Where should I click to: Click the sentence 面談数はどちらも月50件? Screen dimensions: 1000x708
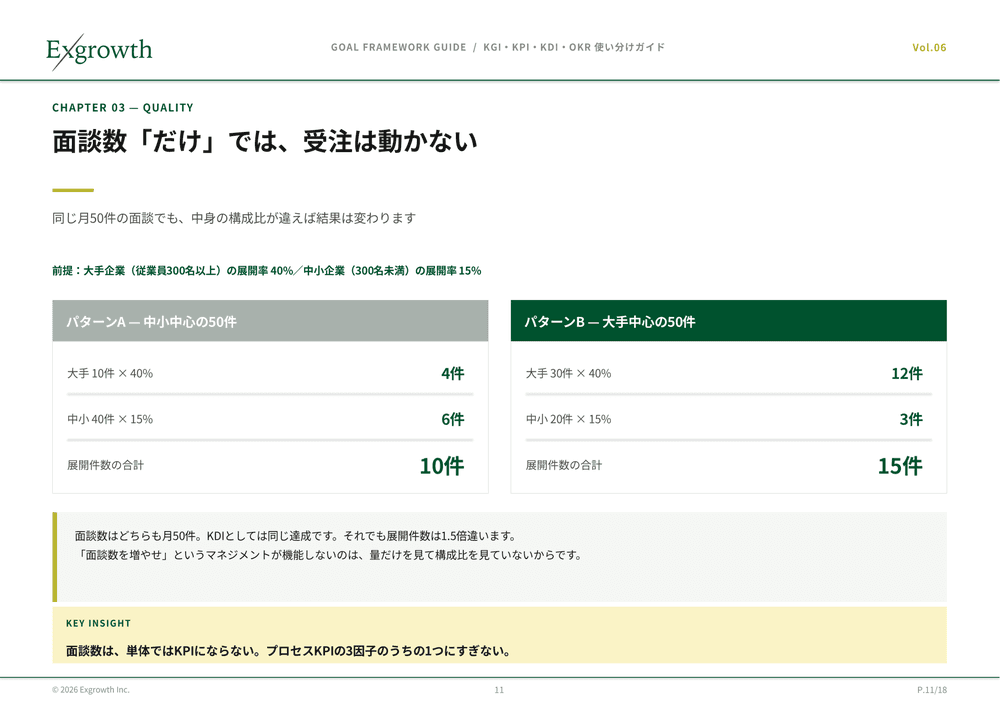tap(295, 536)
